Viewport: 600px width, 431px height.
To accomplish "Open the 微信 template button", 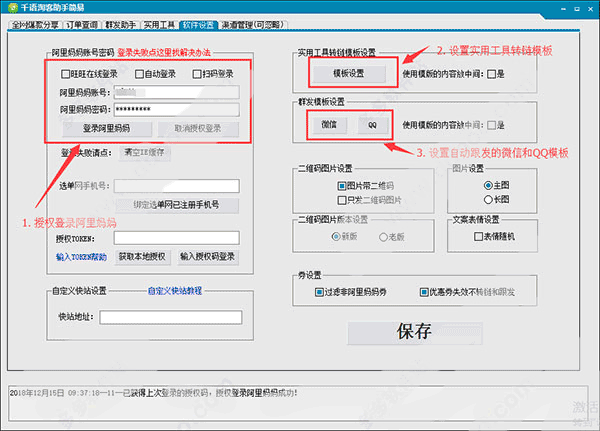I will coord(329,125).
